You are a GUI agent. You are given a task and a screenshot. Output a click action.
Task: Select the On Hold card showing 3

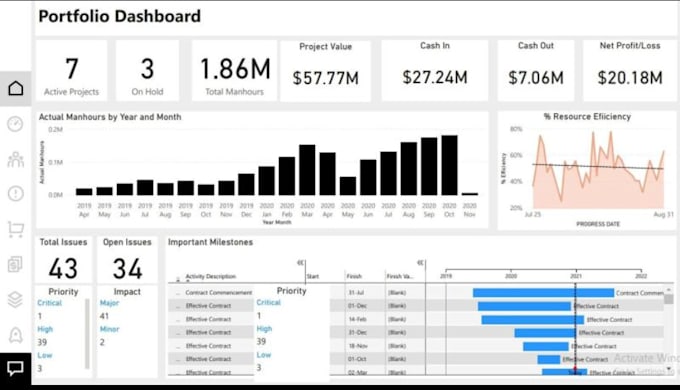(147, 71)
